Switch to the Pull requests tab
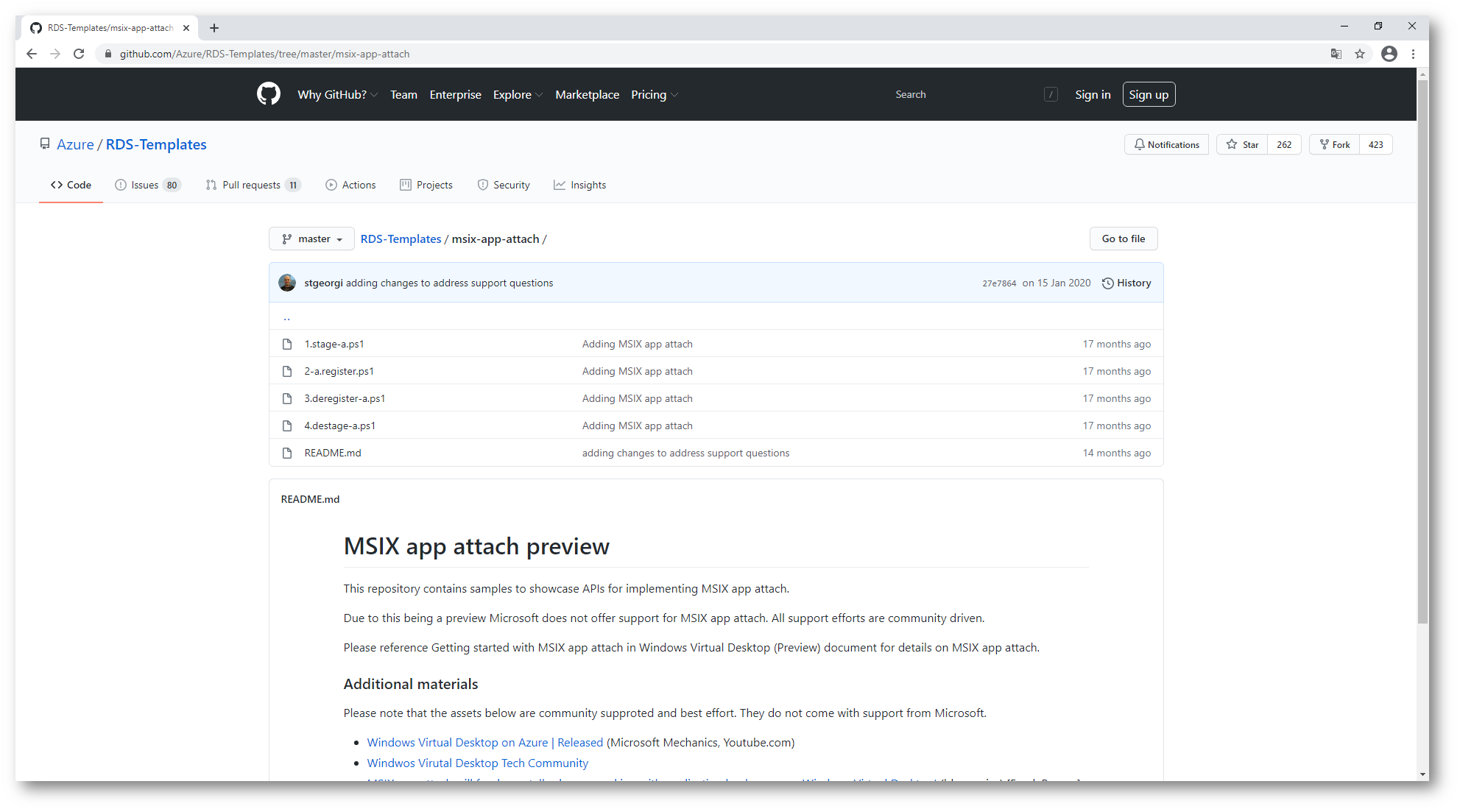This screenshot has width=1460, height=812. click(253, 185)
